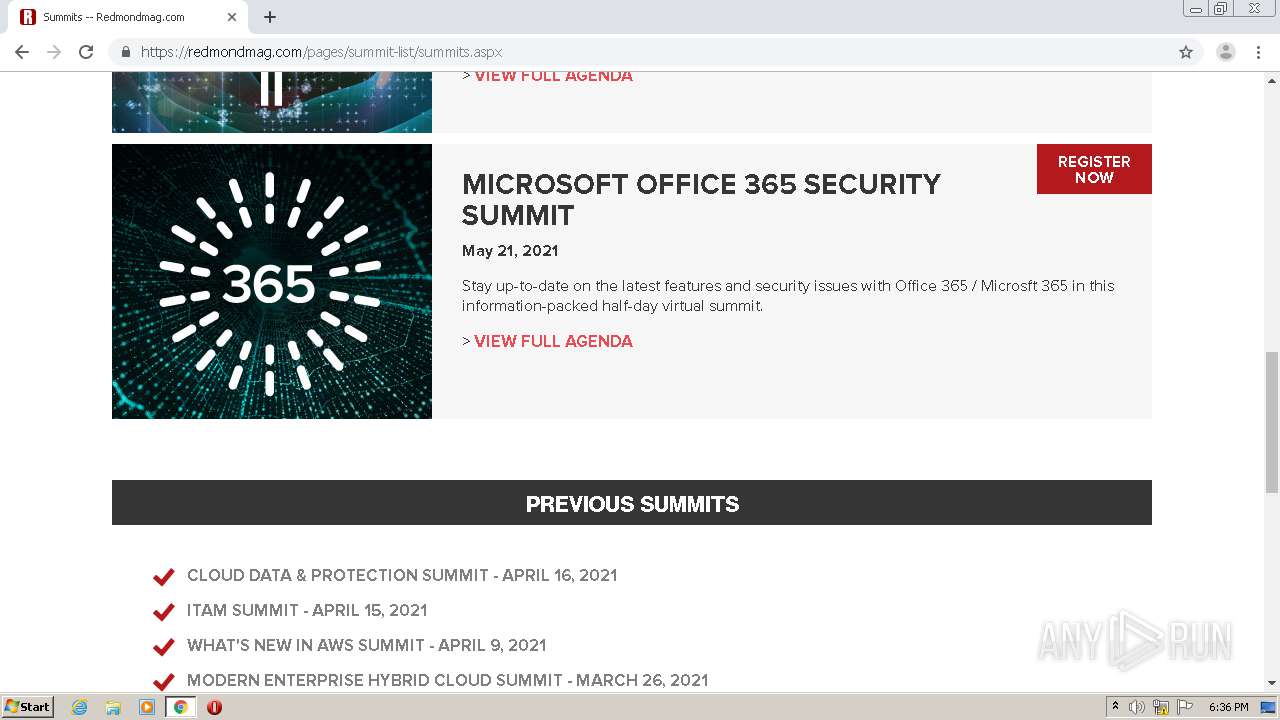Click the 365 summit thumbnail image
Image resolution: width=1280 pixels, height=720 pixels.
[272, 281]
